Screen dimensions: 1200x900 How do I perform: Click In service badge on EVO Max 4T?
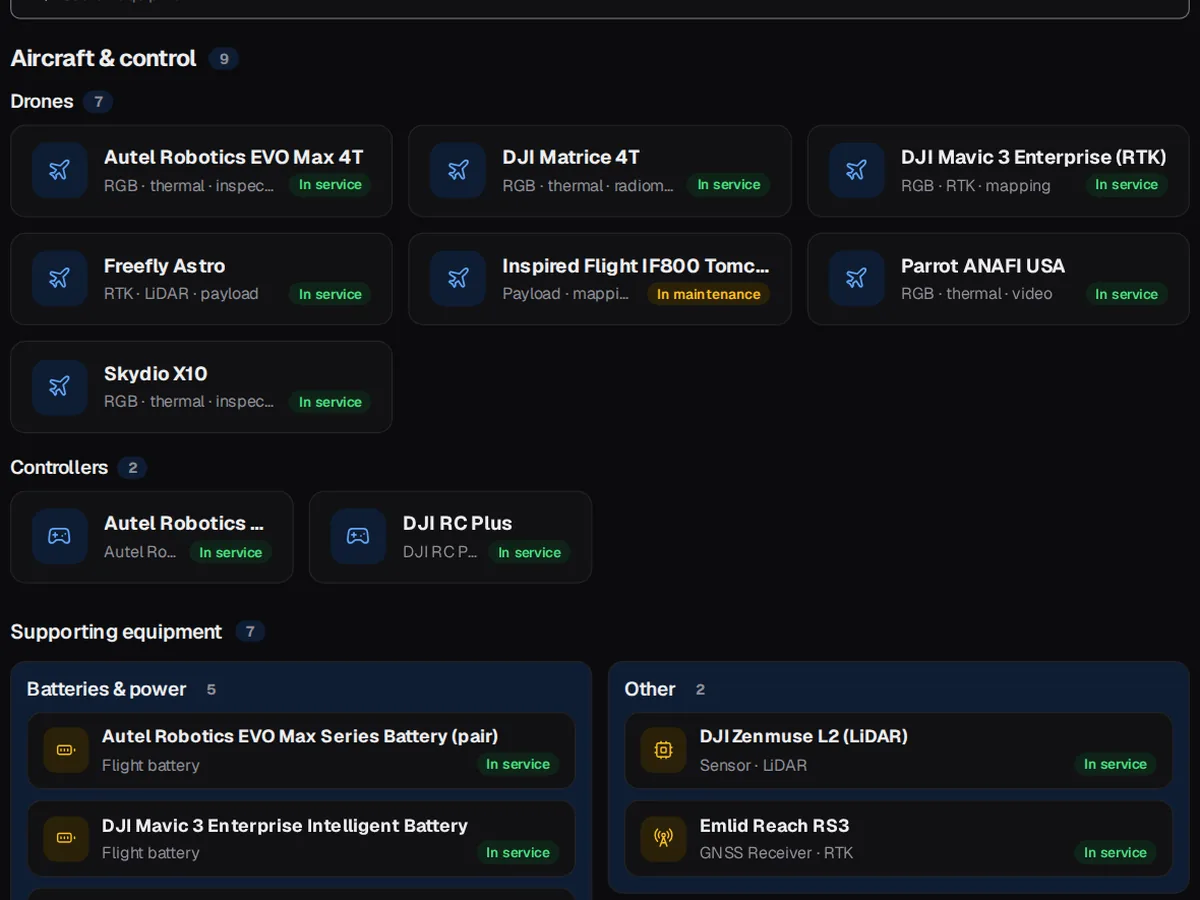(x=330, y=185)
